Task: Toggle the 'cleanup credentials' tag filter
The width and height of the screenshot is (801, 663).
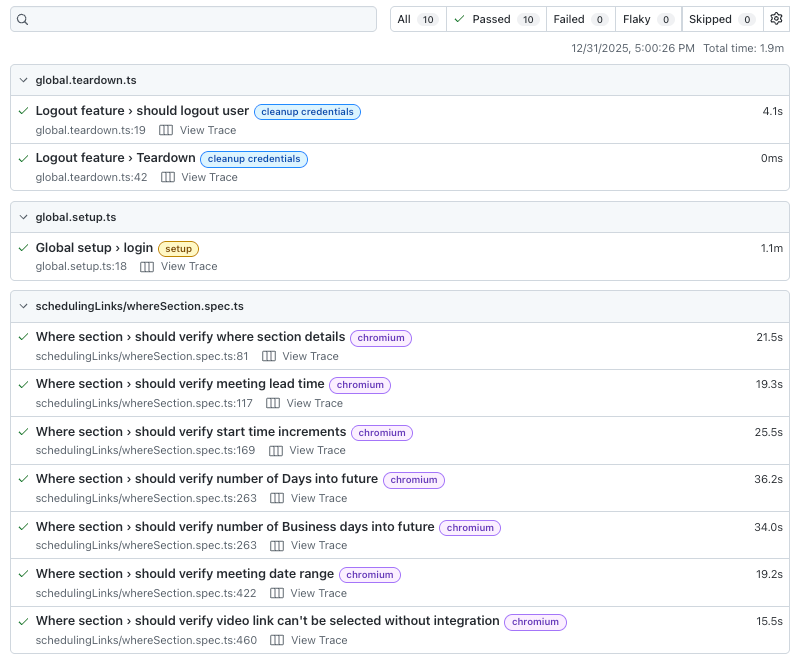Action: 307,112
